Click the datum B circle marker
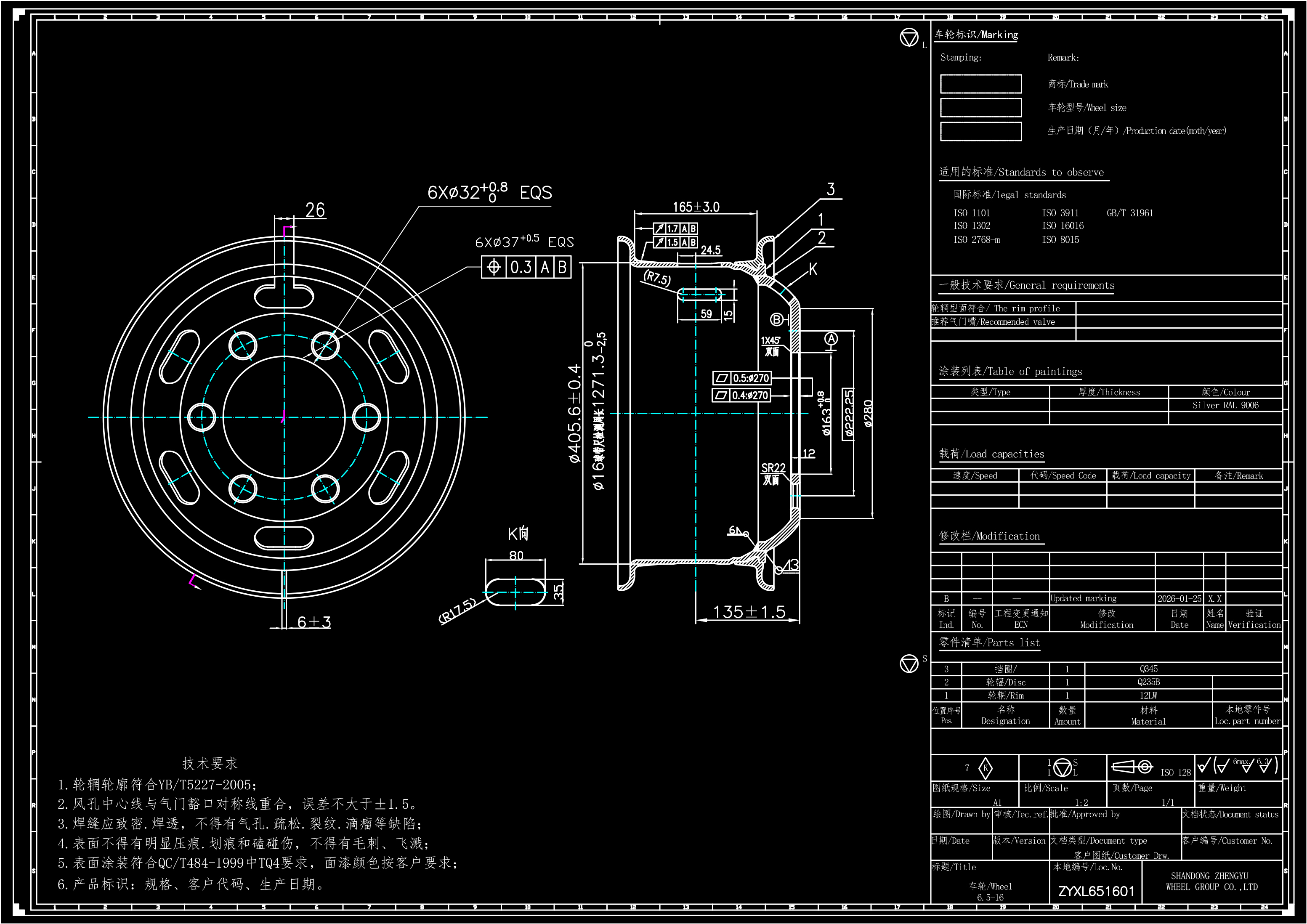Viewport: 1307px width, 924px height. [x=776, y=319]
